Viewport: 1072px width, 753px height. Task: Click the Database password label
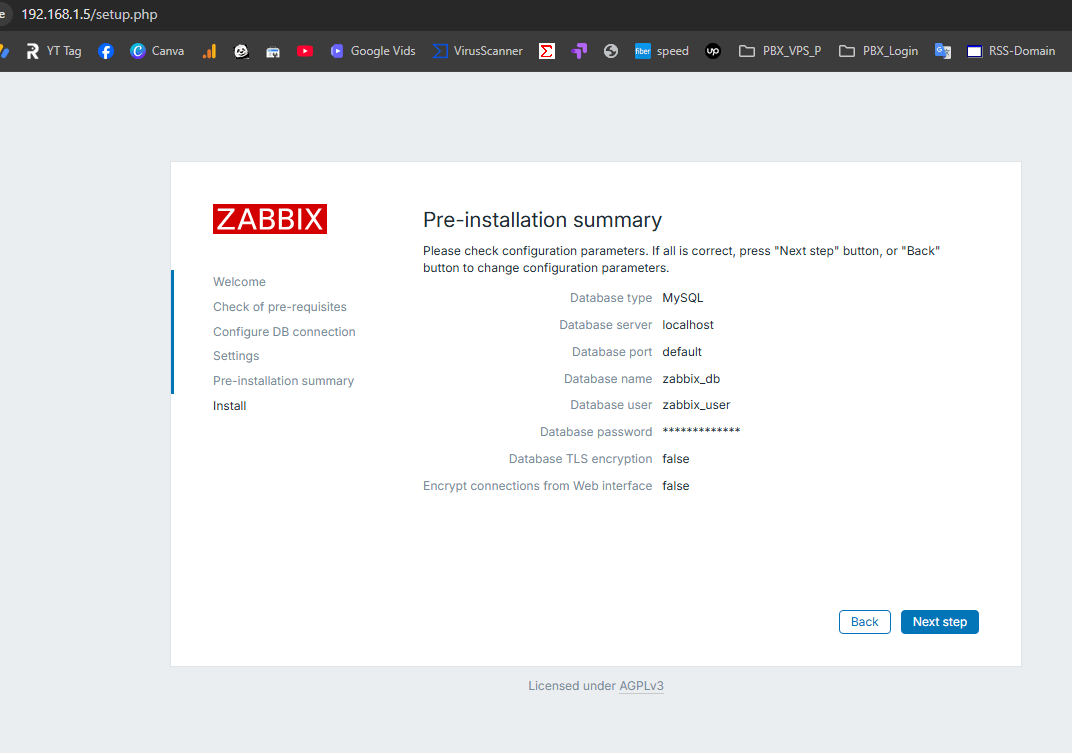(596, 432)
